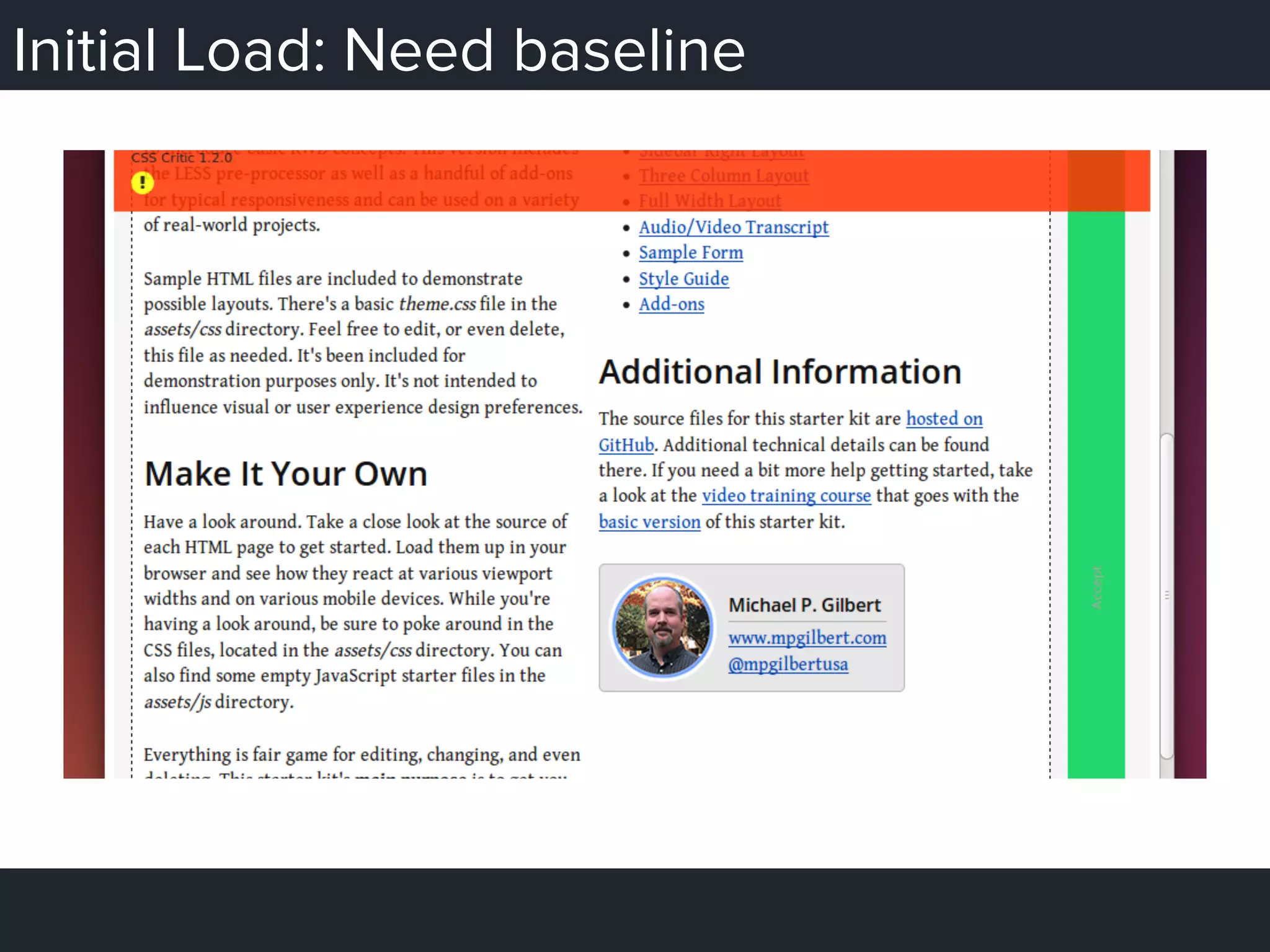
Task: Click the CSS Critic 1.2.0 label
Action: tap(181, 157)
